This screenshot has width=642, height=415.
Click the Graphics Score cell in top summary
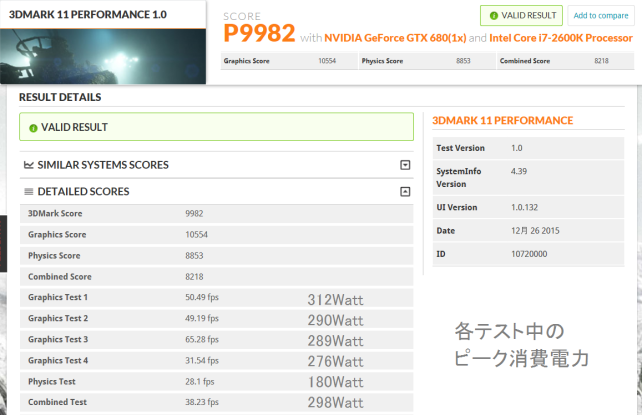289,61
